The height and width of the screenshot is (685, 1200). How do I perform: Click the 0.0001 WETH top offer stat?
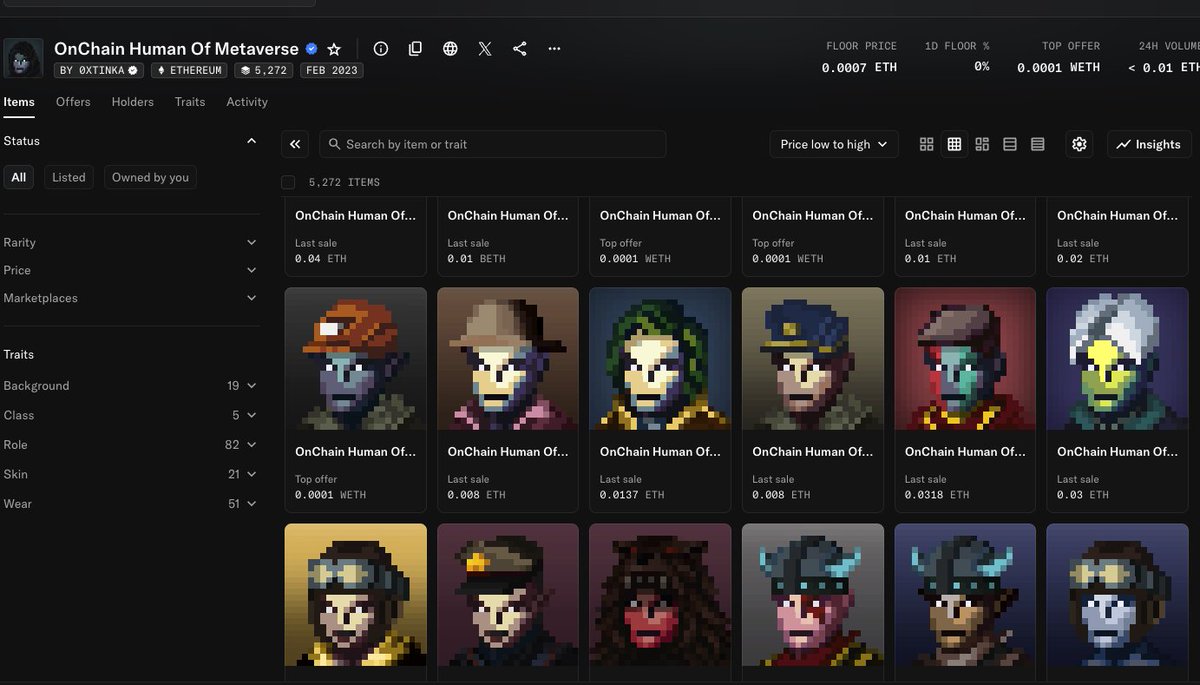click(1058, 67)
